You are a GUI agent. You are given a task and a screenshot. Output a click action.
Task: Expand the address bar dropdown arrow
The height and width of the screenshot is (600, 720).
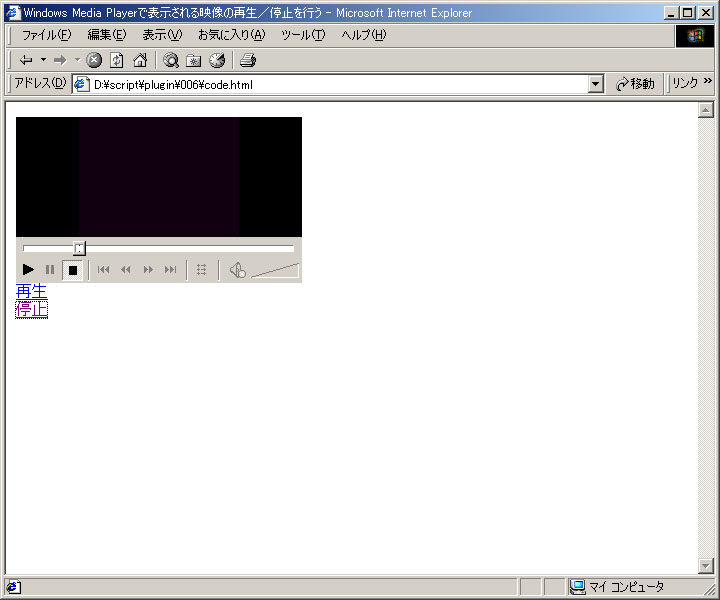(596, 84)
